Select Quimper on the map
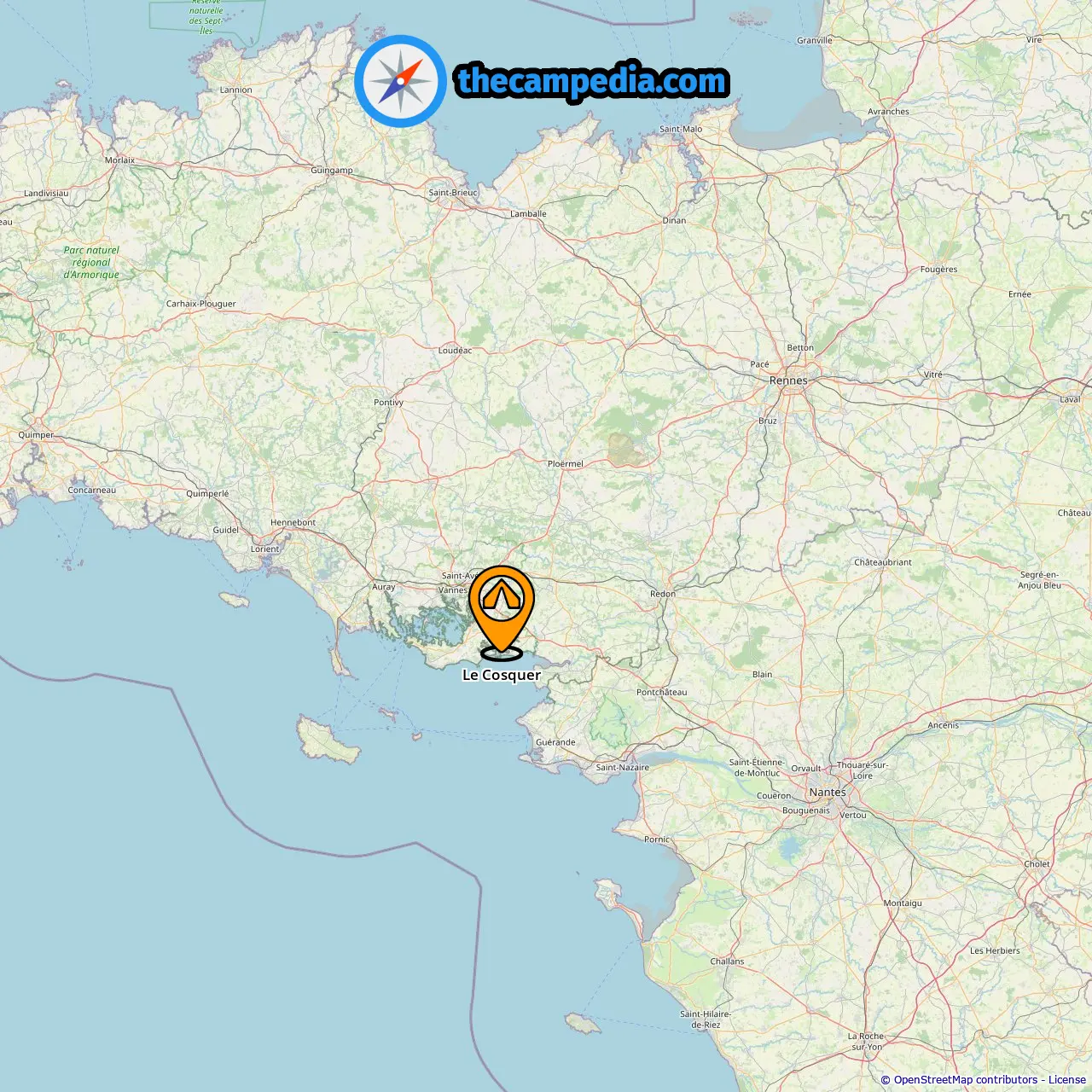Screen dimensions: 1092x1092 click(x=36, y=435)
